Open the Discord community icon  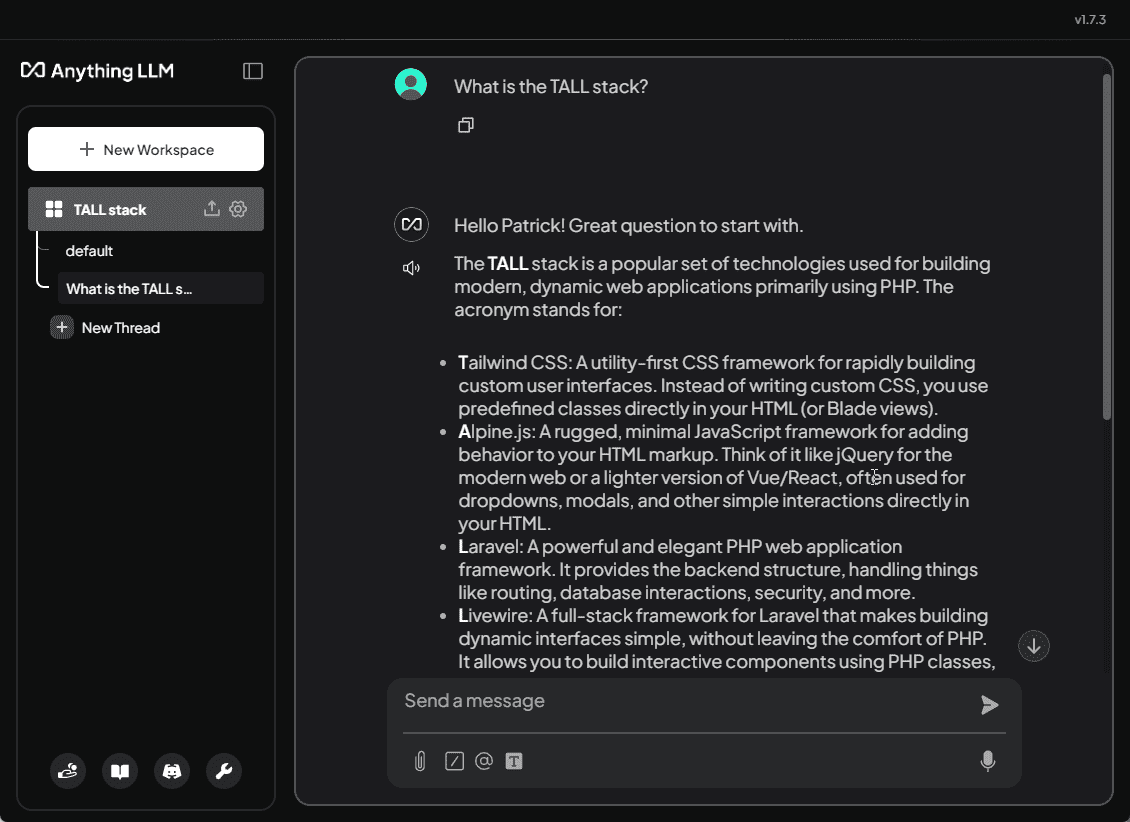tap(172, 771)
